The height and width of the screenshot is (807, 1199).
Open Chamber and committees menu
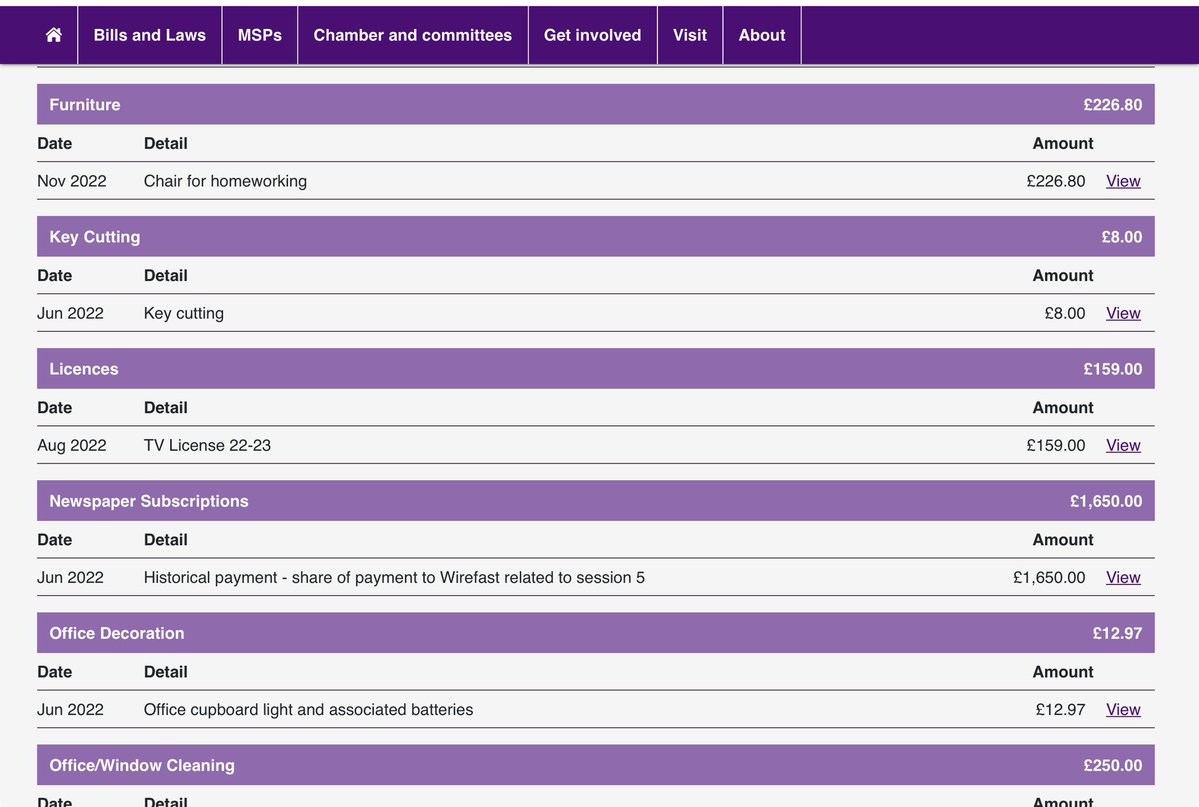pyautogui.click(x=413, y=35)
